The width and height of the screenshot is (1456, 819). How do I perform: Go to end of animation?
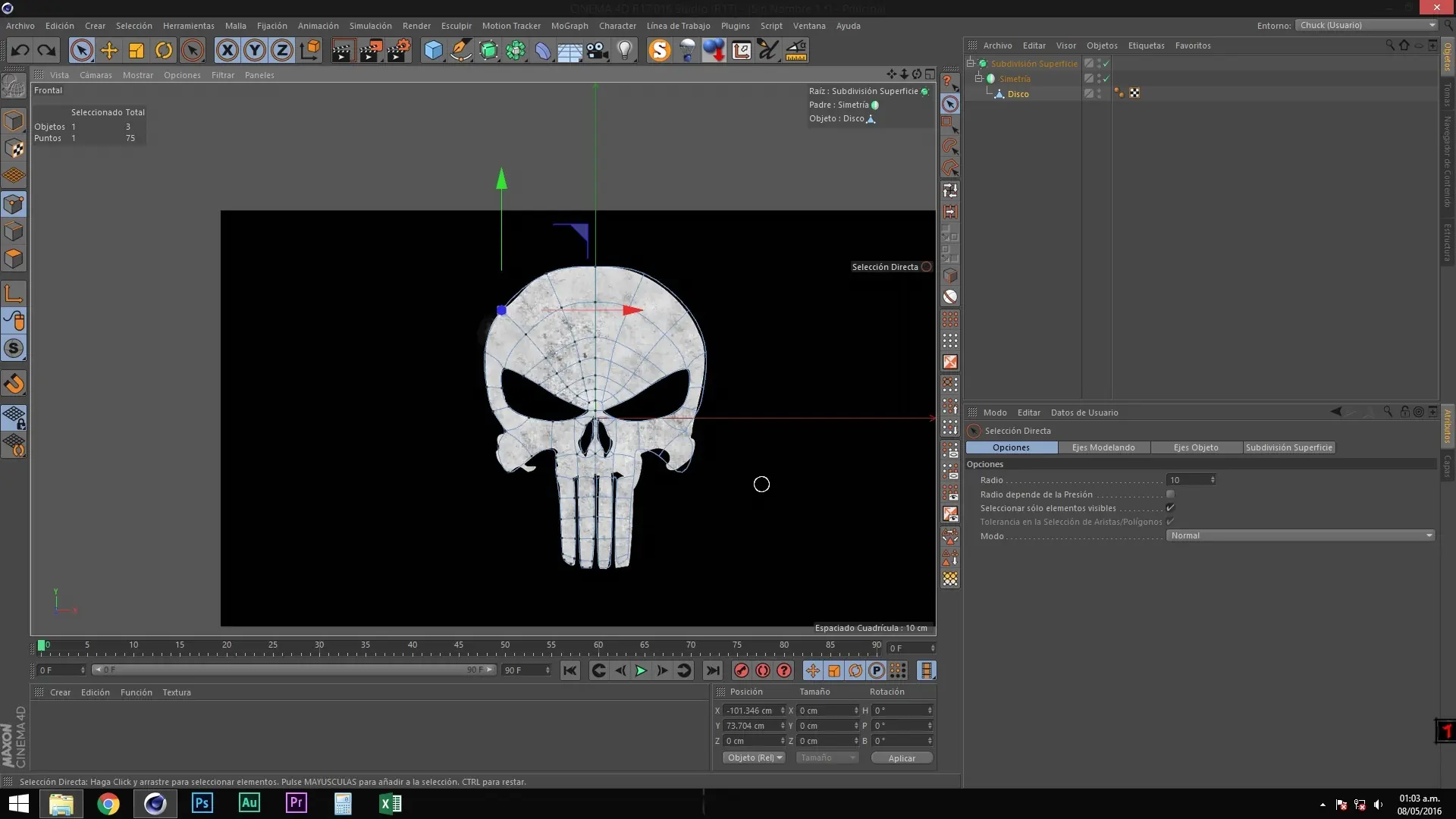pos(713,670)
